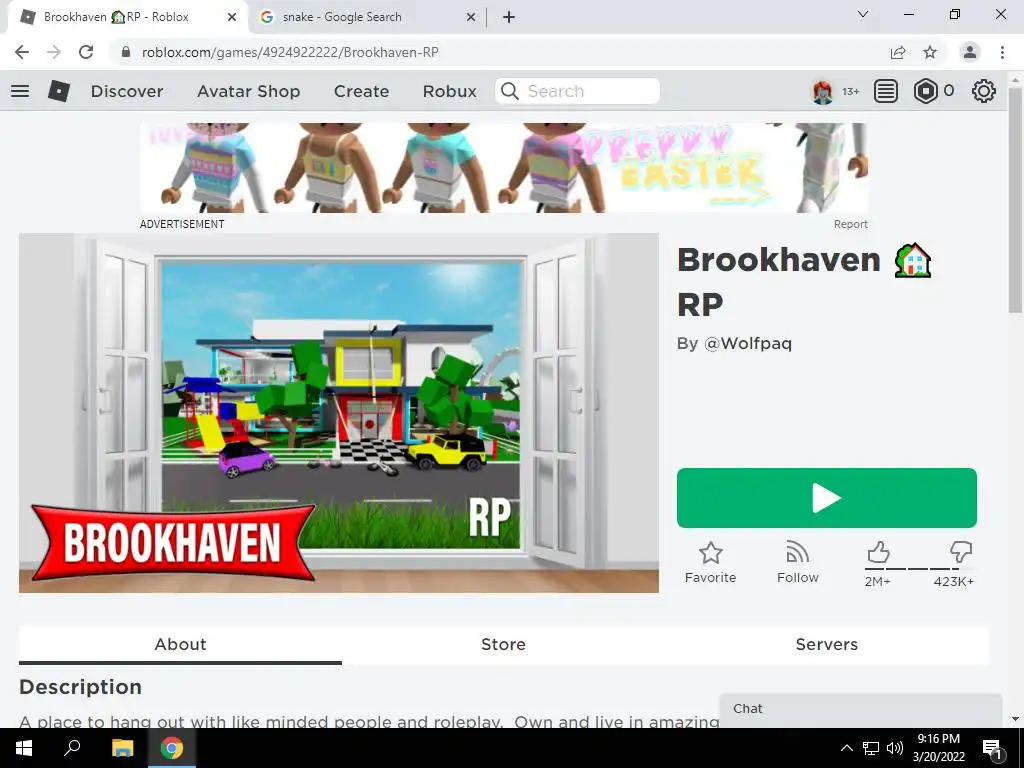
Task: Go to Roblox home via logo icon
Action: (x=59, y=91)
